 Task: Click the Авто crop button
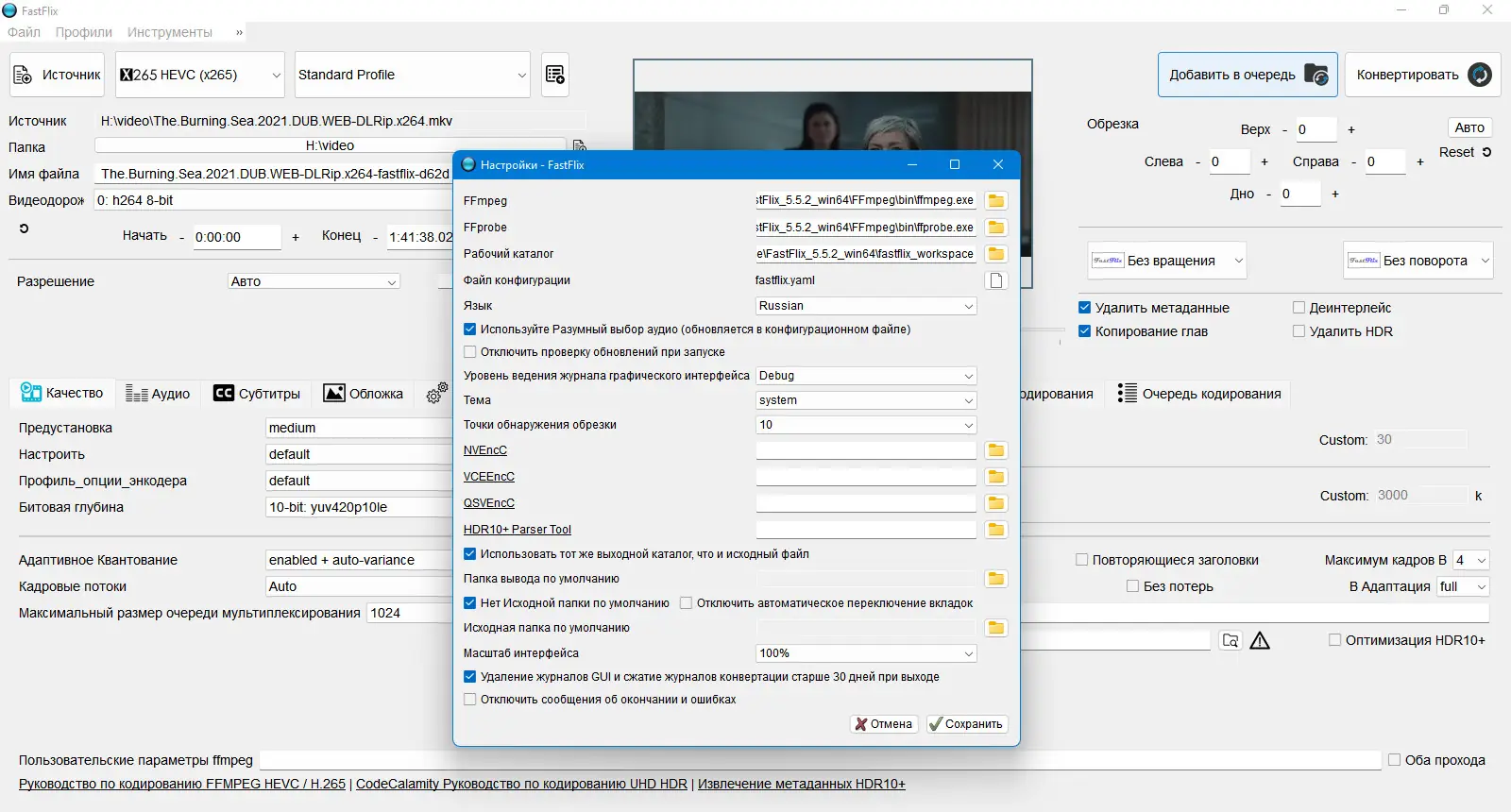pos(1469,127)
